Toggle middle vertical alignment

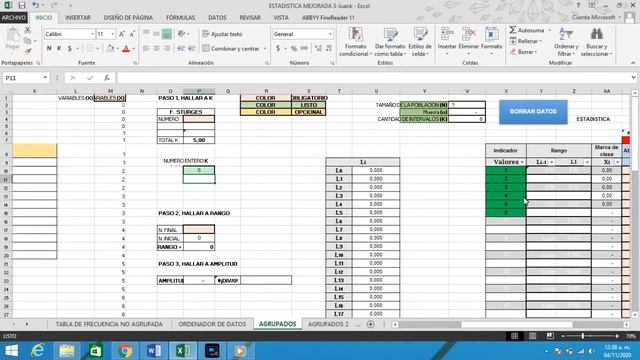[156, 34]
